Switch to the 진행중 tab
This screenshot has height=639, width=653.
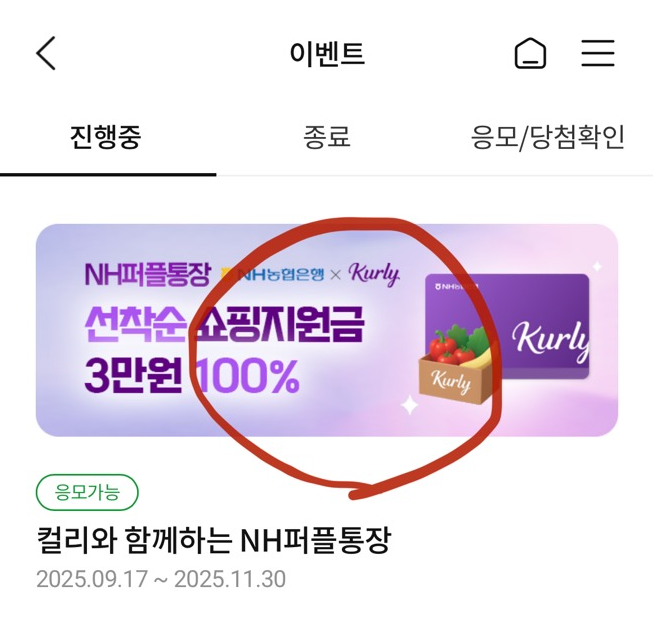106,137
